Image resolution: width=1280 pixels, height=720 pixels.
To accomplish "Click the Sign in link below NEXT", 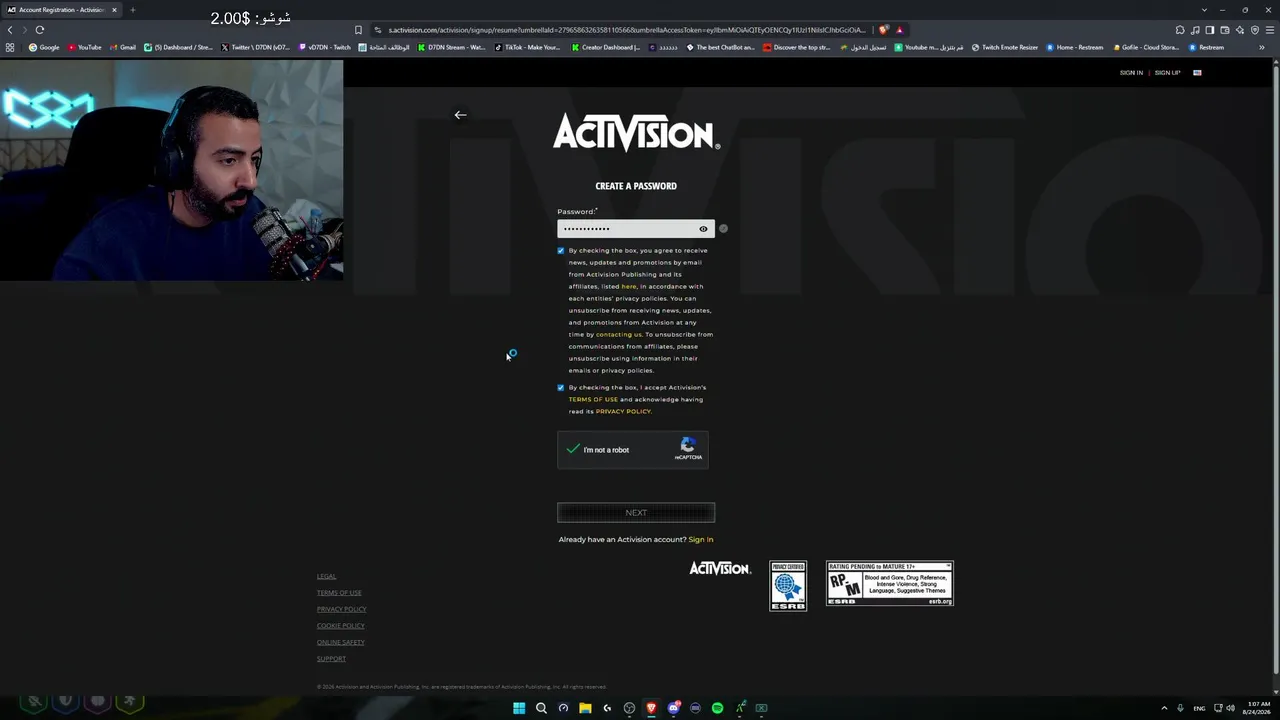I will pyautogui.click(x=701, y=540).
